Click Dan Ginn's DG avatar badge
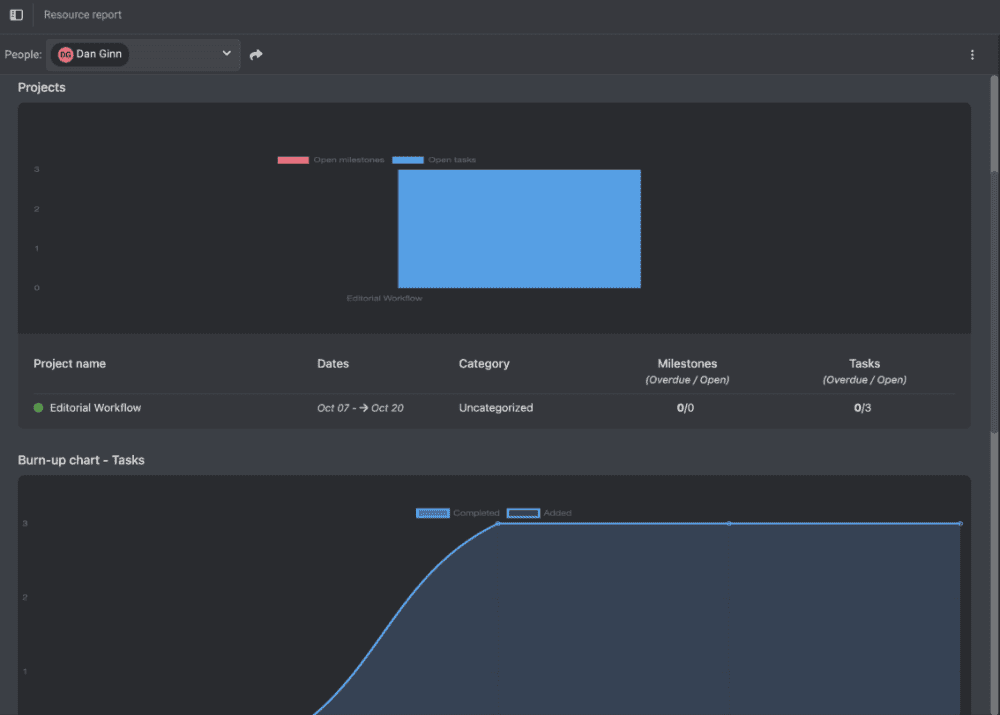Image resolution: width=1000 pixels, height=715 pixels. click(x=65, y=55)
